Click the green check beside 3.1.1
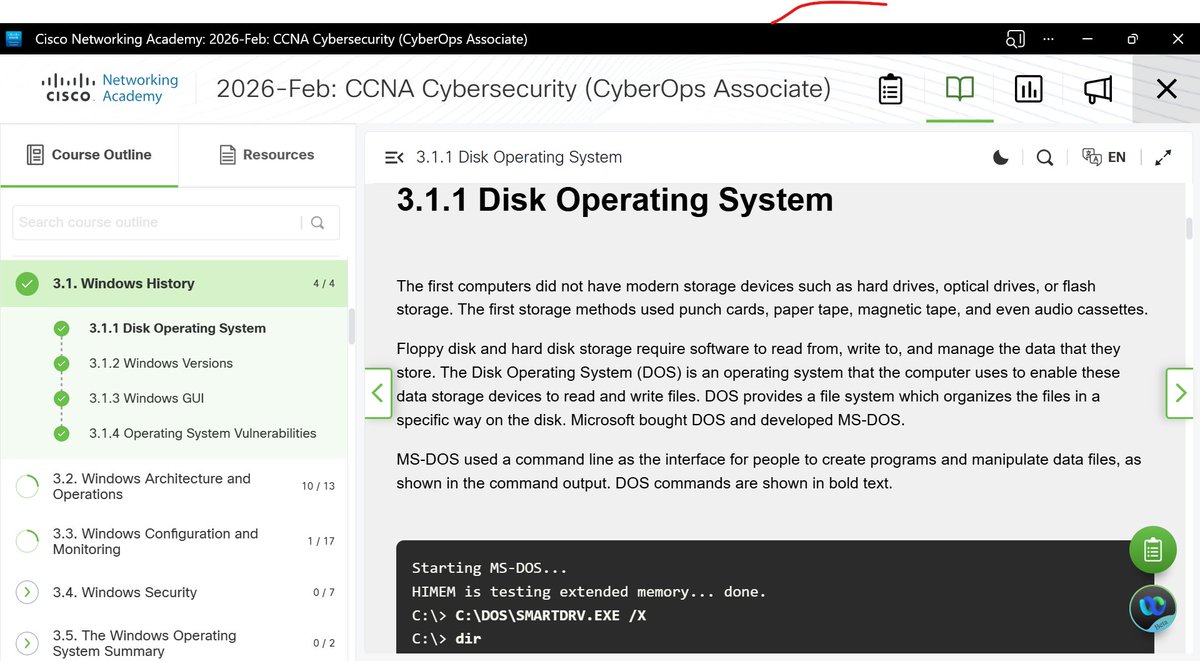 [x=62, y=328]
